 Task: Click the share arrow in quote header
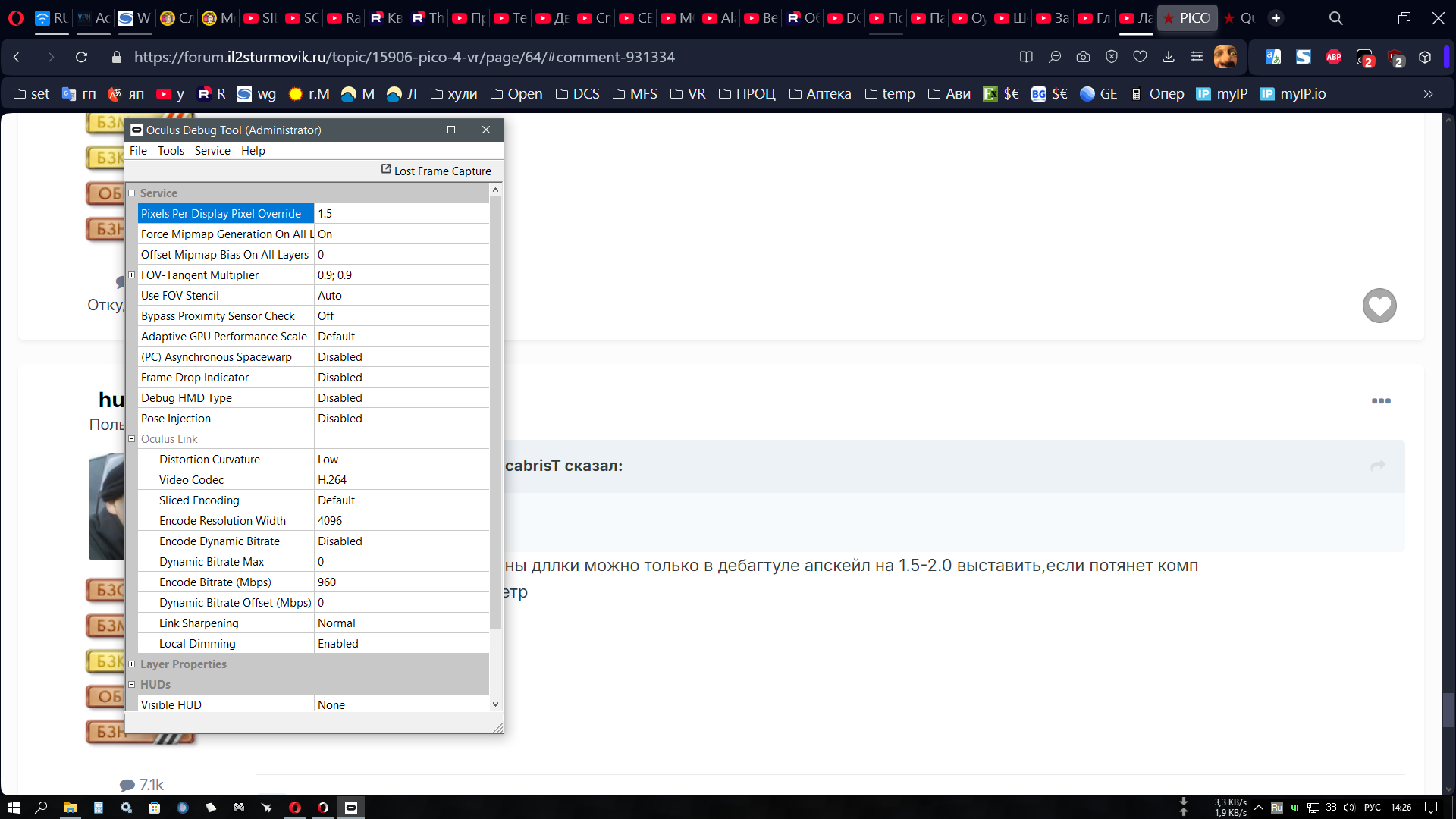1378,466
